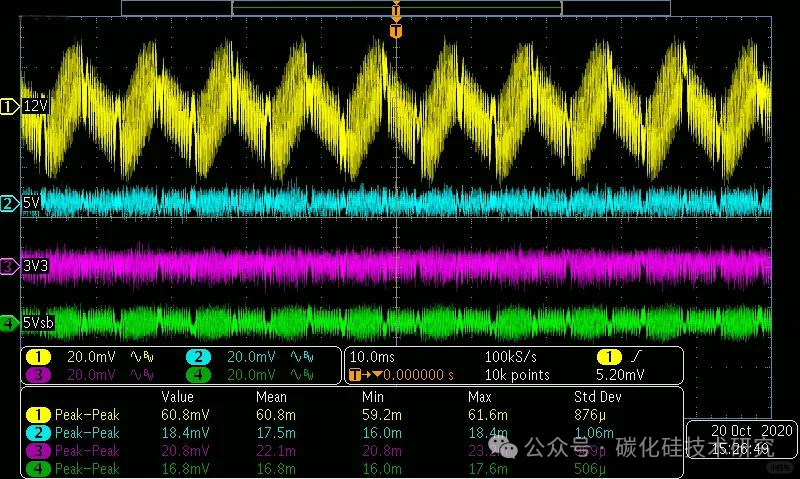Viewport: 800px width, 479px height.
Task: Click channel 1 badge in measurement table
Action: (38, 415)
